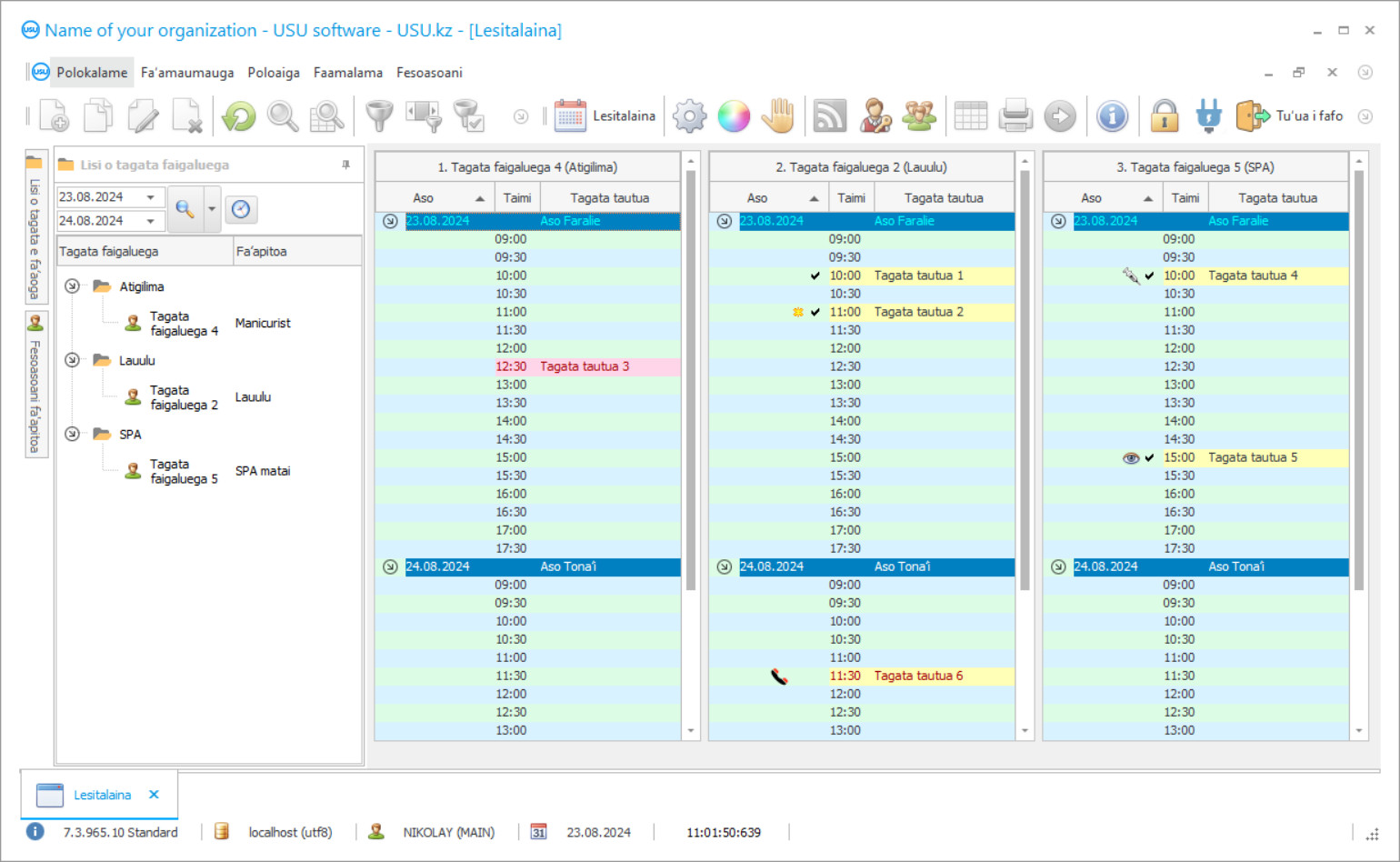The height and width of the screenshot is (862, 1400).
Task: Click scroll down arrow of Lauulu schedule
Action: click(x=1025, y=730)
